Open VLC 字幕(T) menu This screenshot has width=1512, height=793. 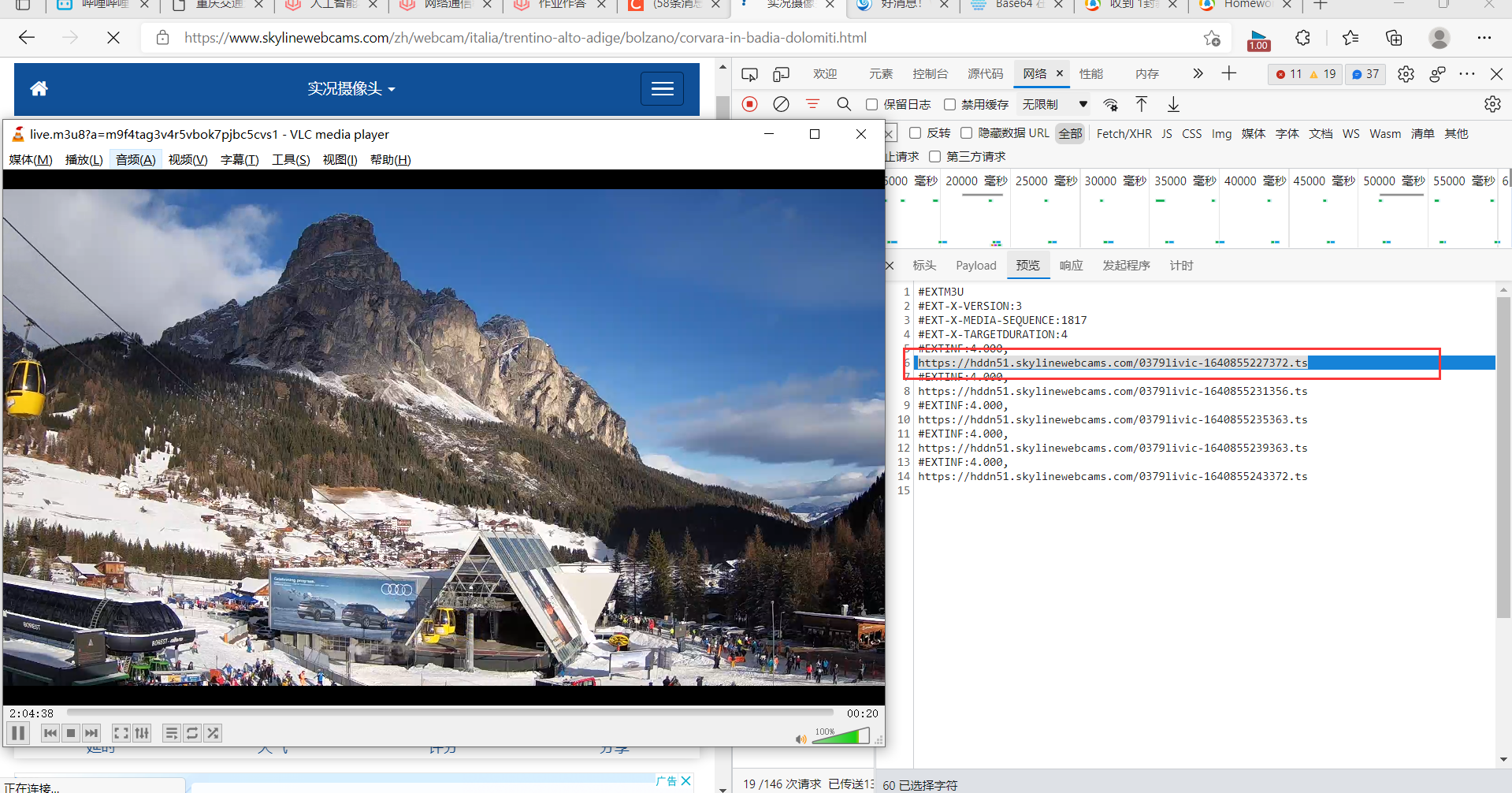pyautogui.click(x=240, y=160)
